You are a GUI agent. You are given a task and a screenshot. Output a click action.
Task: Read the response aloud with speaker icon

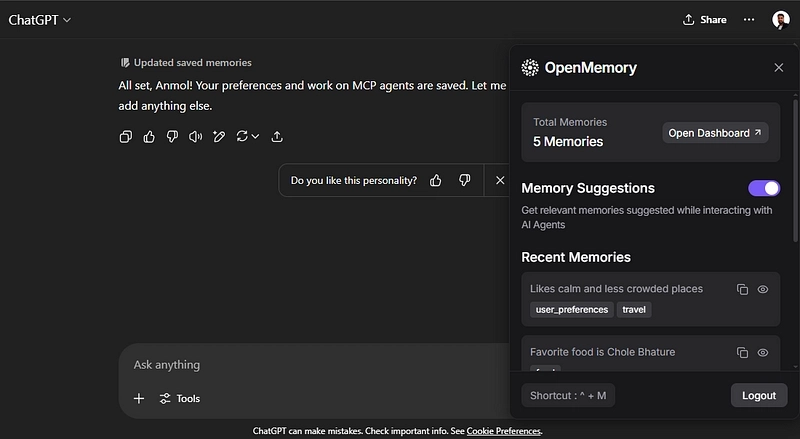[195, 137]
